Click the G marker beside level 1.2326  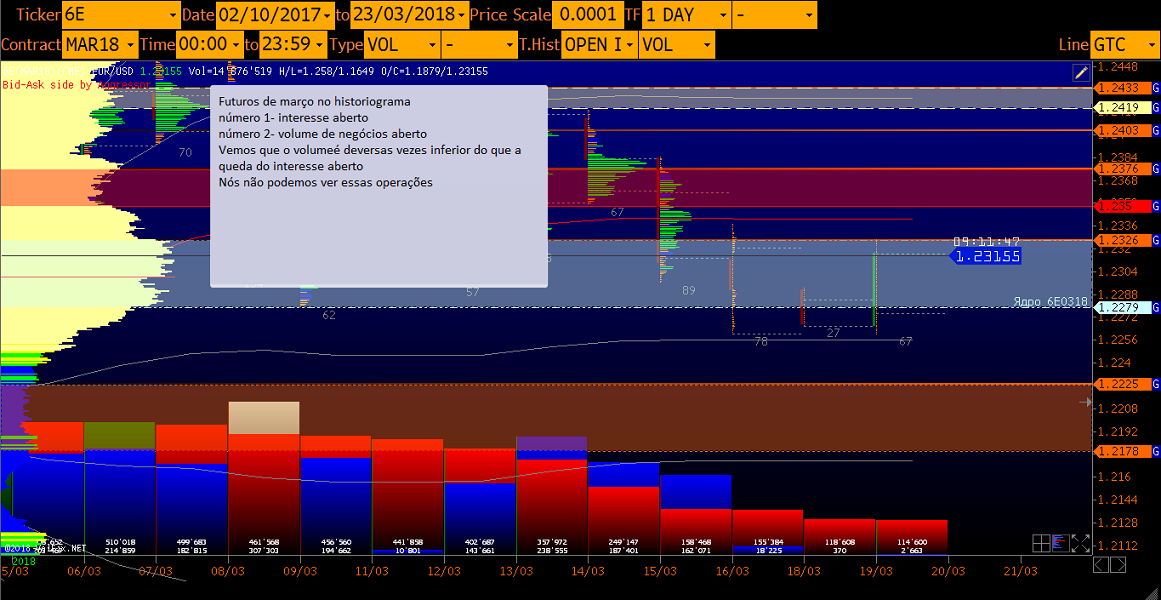pos(1156,240)
